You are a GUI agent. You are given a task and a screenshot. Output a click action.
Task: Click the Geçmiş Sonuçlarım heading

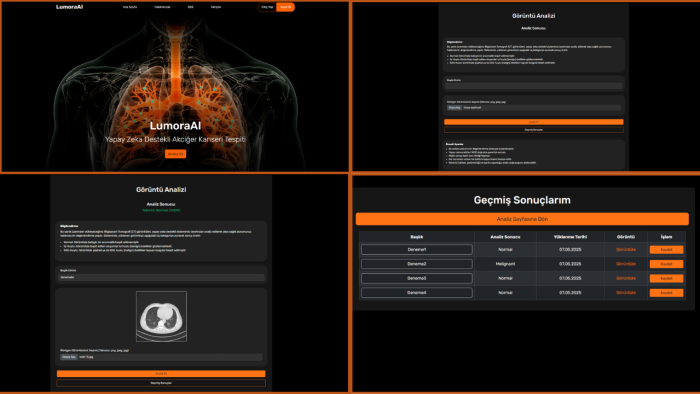(522, 200)
